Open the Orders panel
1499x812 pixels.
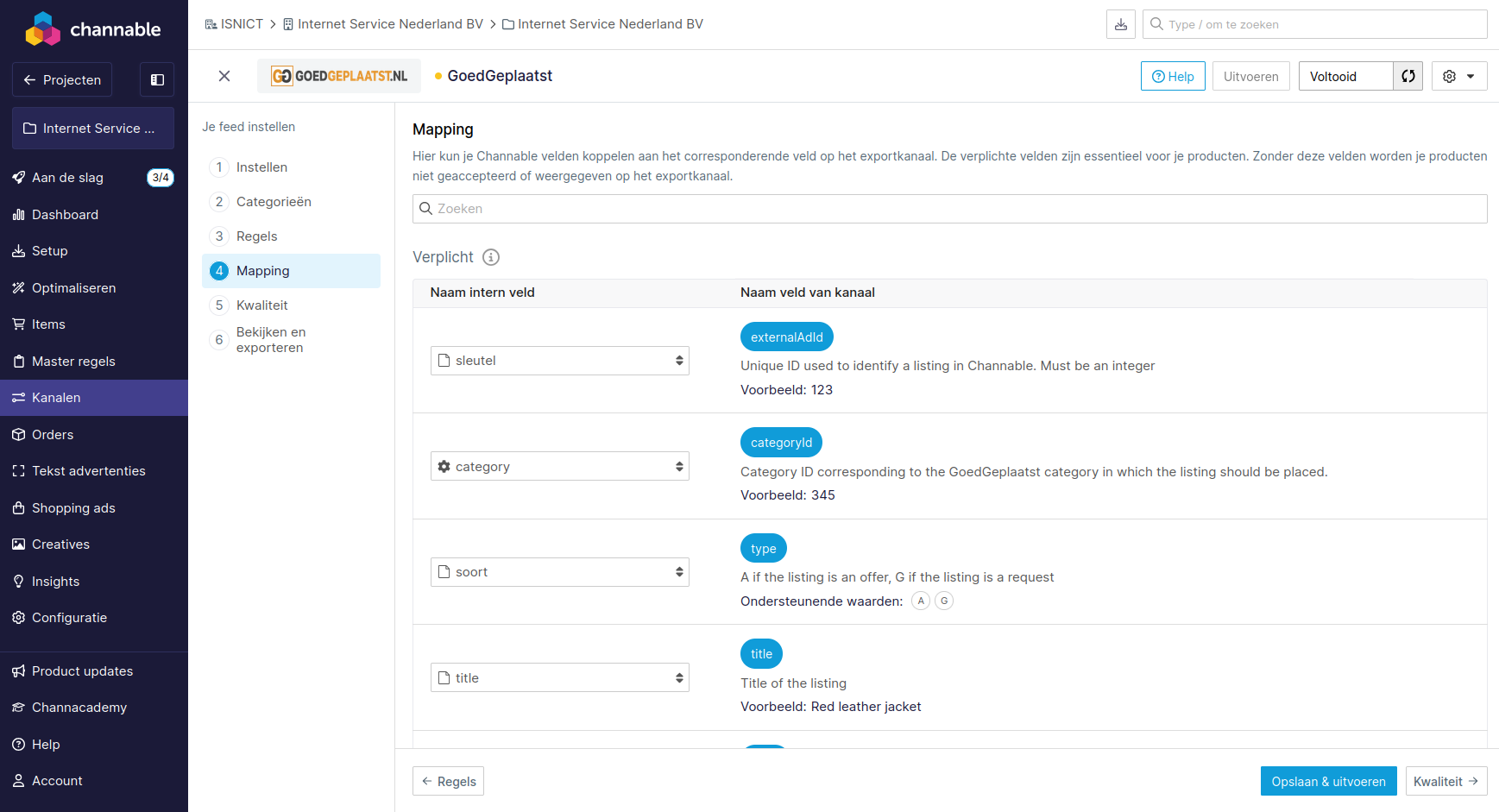coord(52,434)
